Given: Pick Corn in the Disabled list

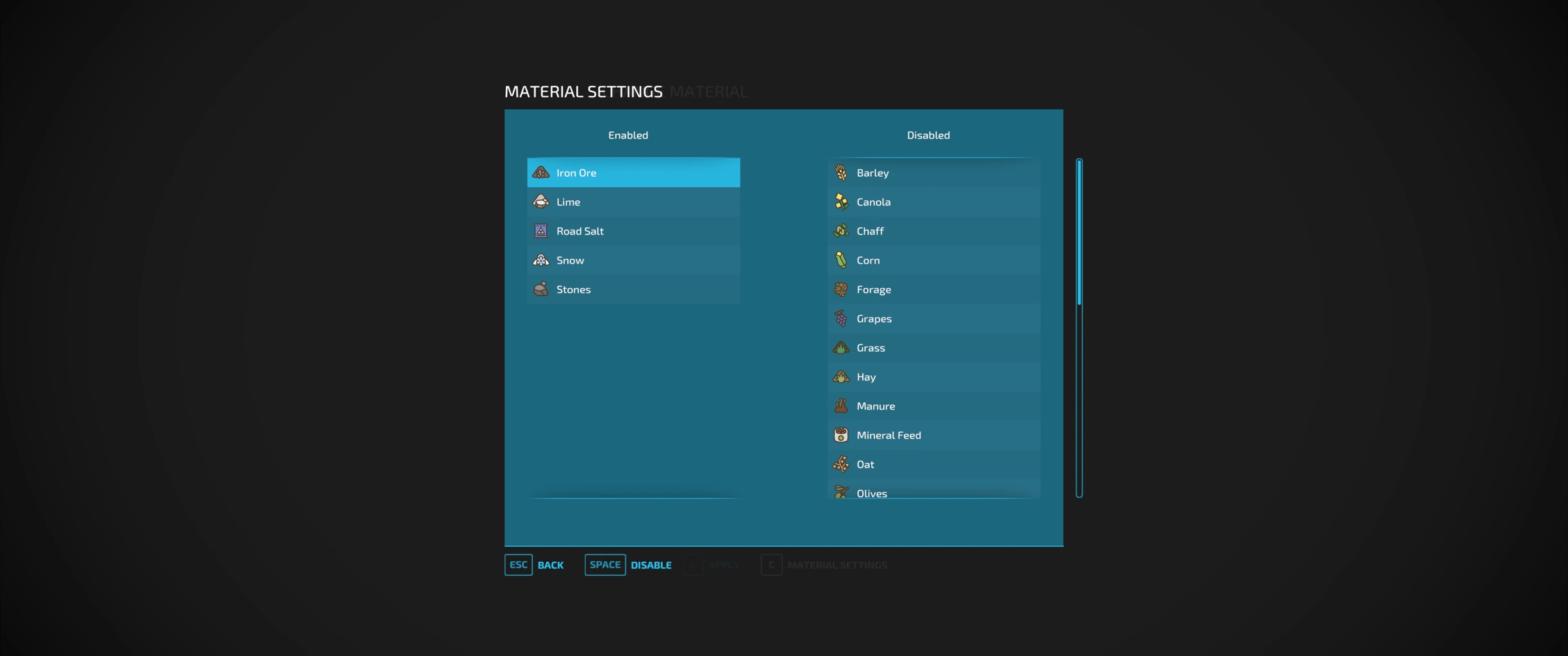Looking at the screenshot, I should tap(934, 260).
